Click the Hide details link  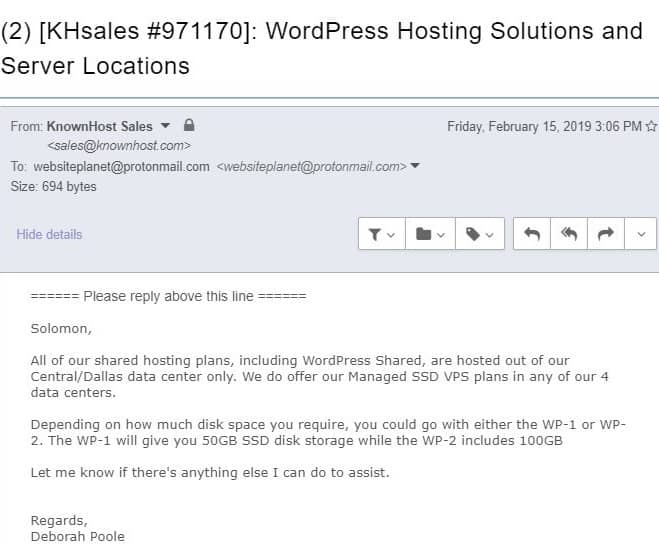point(49,234)
